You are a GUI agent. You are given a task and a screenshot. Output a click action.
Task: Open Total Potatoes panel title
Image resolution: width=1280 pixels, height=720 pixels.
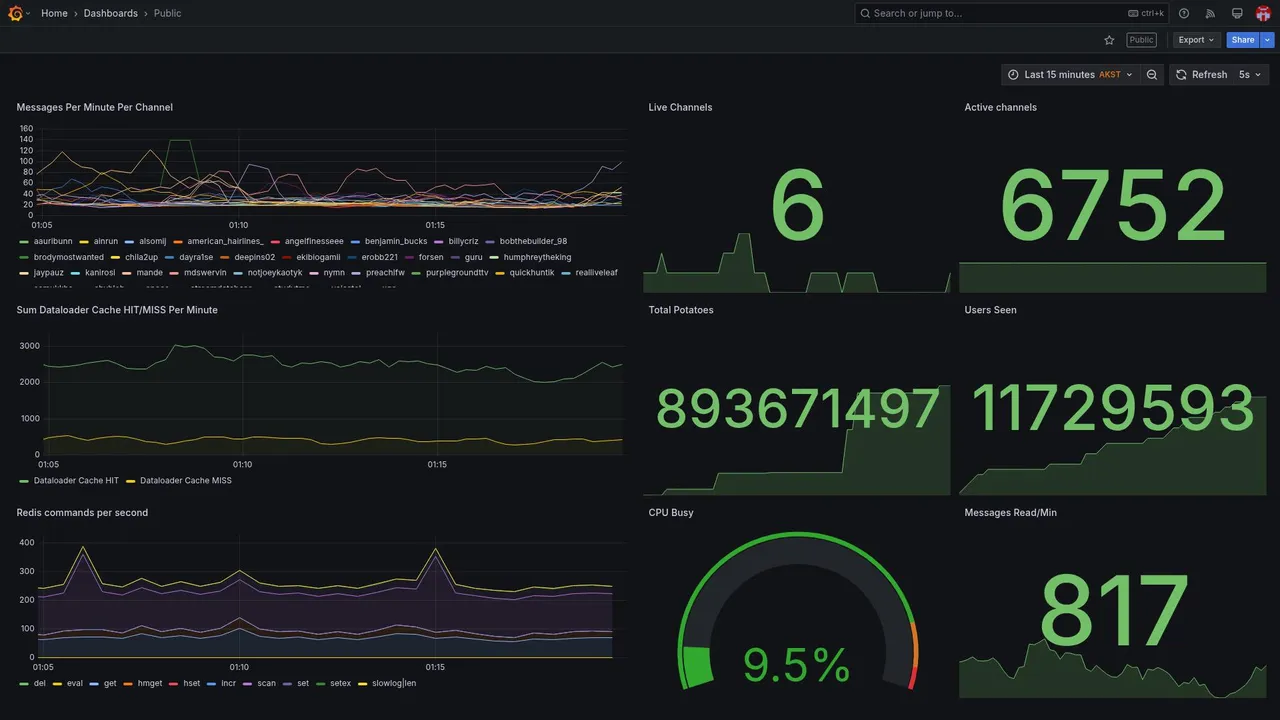(681, 310)
